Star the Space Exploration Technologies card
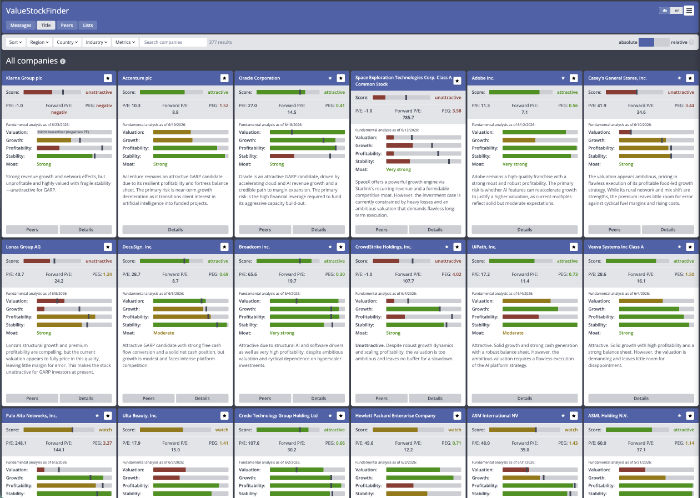 coord(457,81)
